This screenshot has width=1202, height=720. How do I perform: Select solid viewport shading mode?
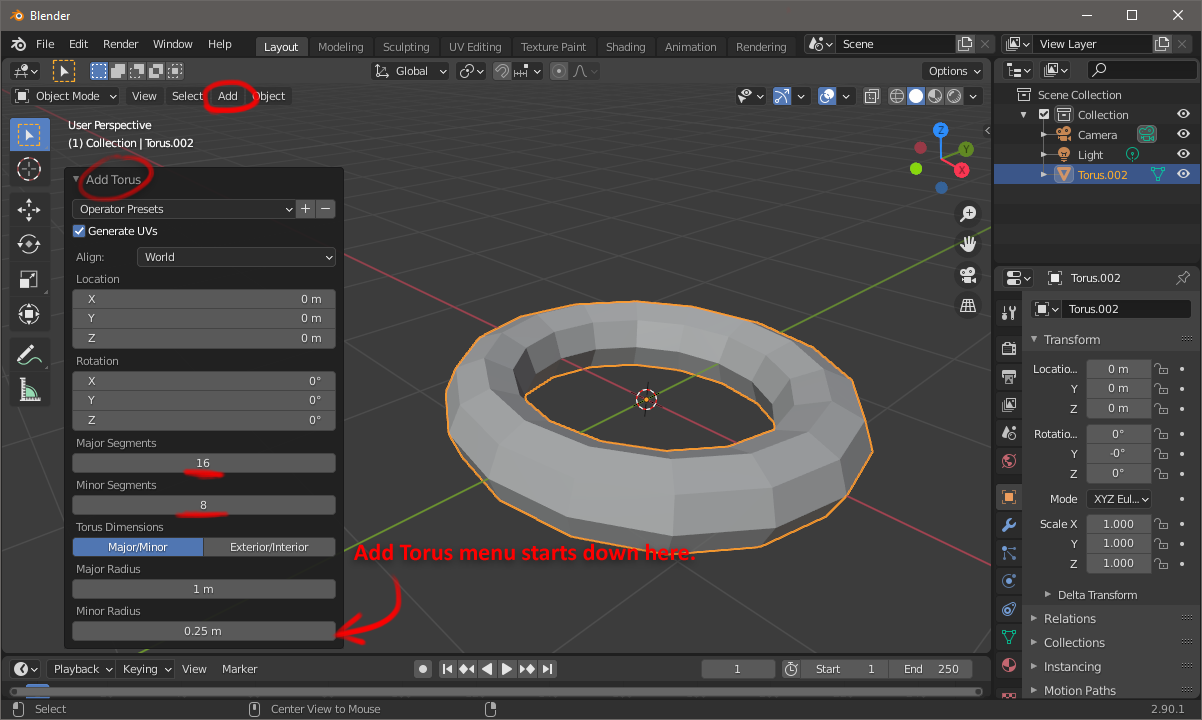(x=916, y=96)
